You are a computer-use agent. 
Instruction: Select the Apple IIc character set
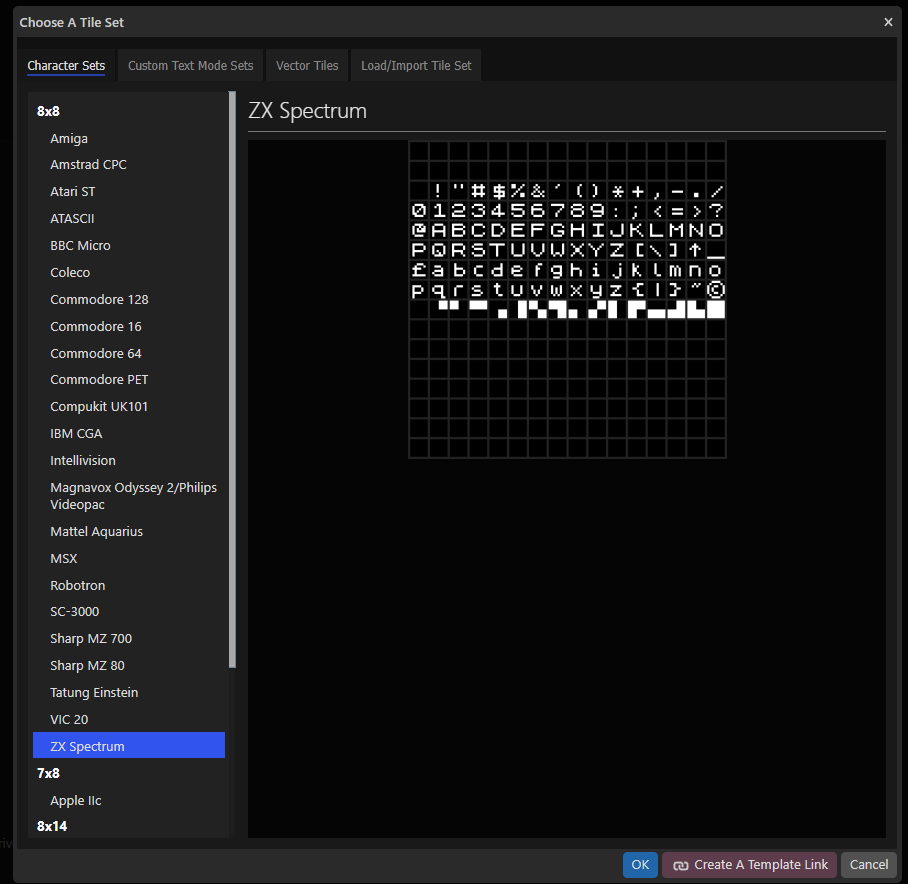click(x=129, y=801)
